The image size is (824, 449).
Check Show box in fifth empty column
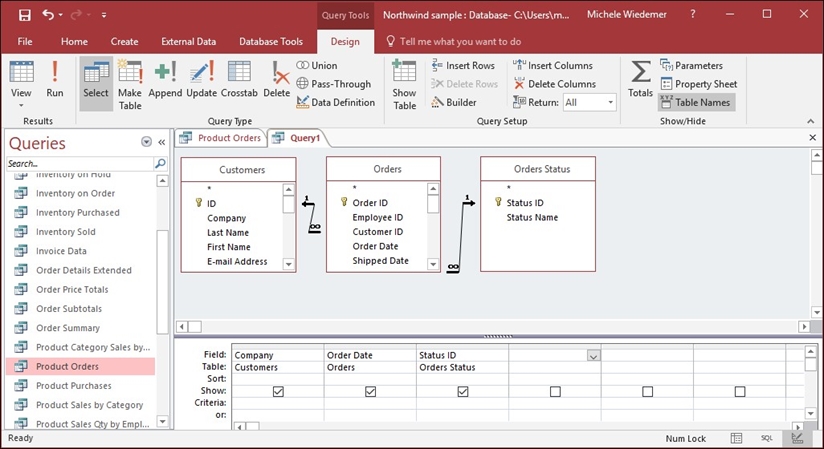pos(647,392)
